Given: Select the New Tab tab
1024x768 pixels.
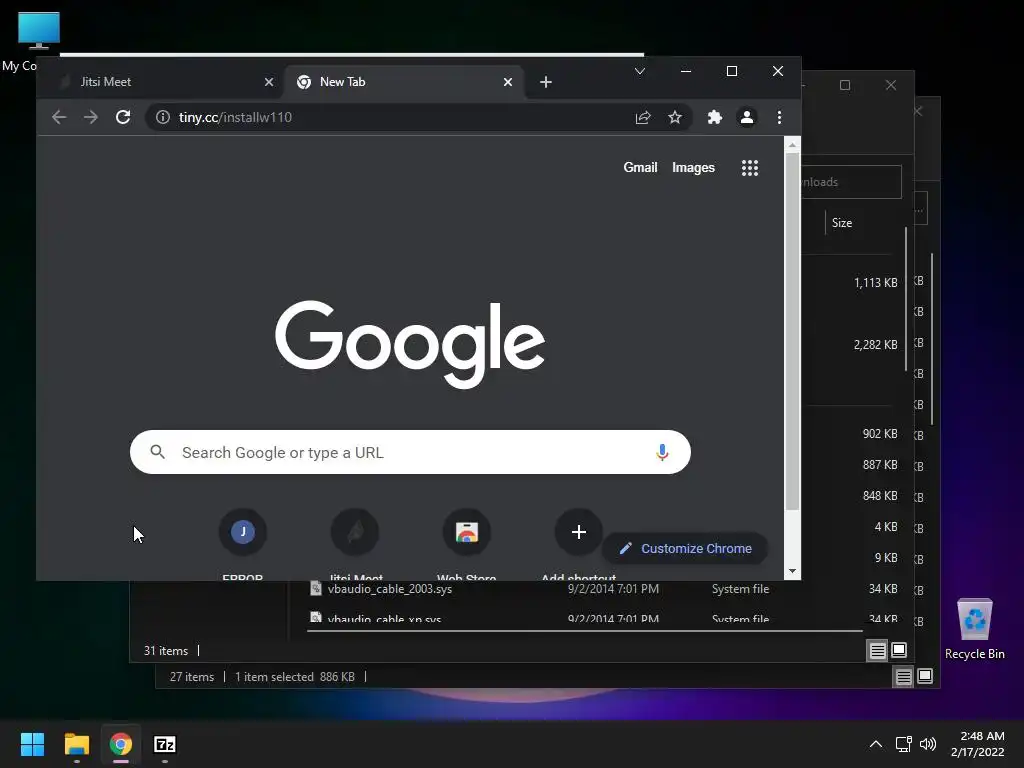Looking at the screenshot, I should click(404, 82).
